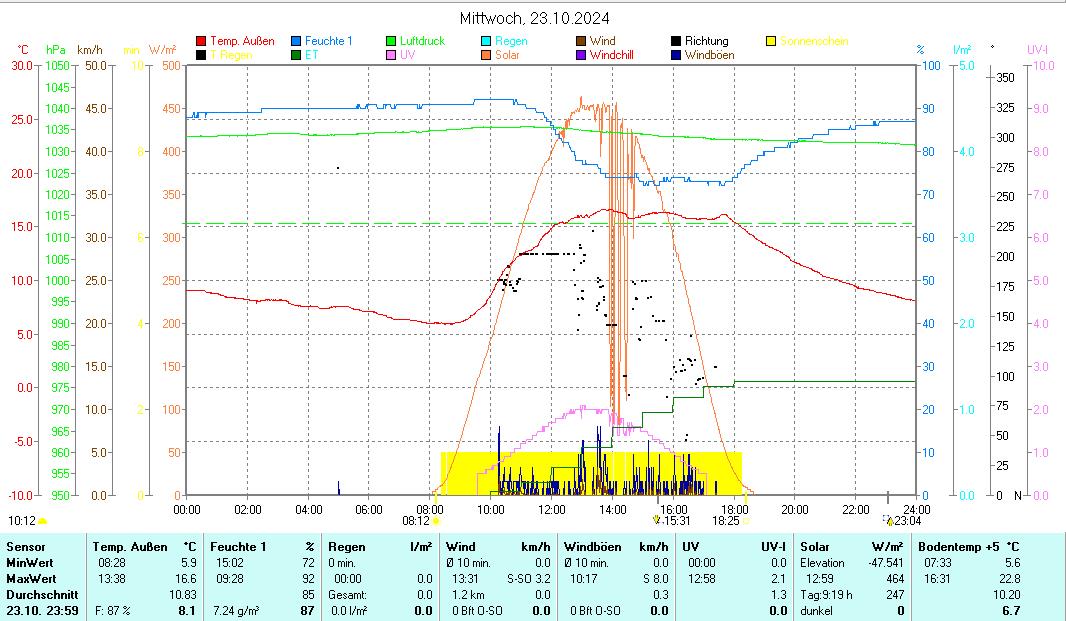Click the average temperature 10.83

coord(182,594)
